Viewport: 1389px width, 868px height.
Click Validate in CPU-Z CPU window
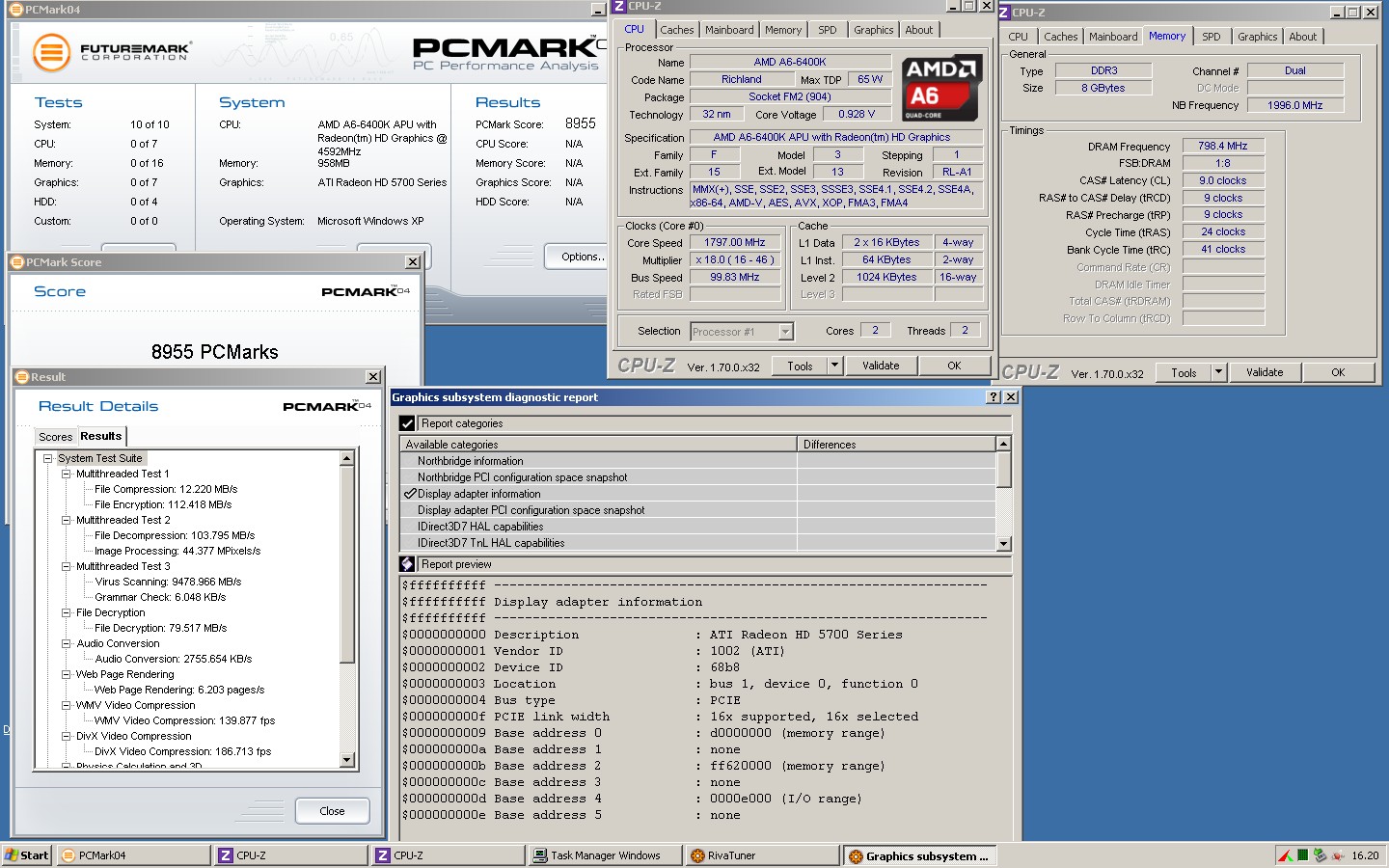click(x=881, y=366)
